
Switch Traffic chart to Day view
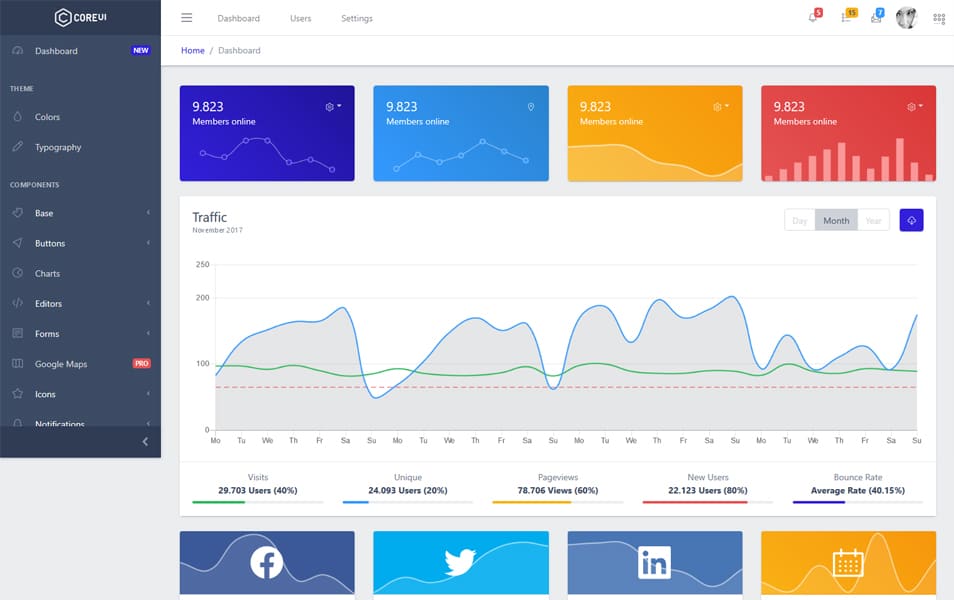800,219
